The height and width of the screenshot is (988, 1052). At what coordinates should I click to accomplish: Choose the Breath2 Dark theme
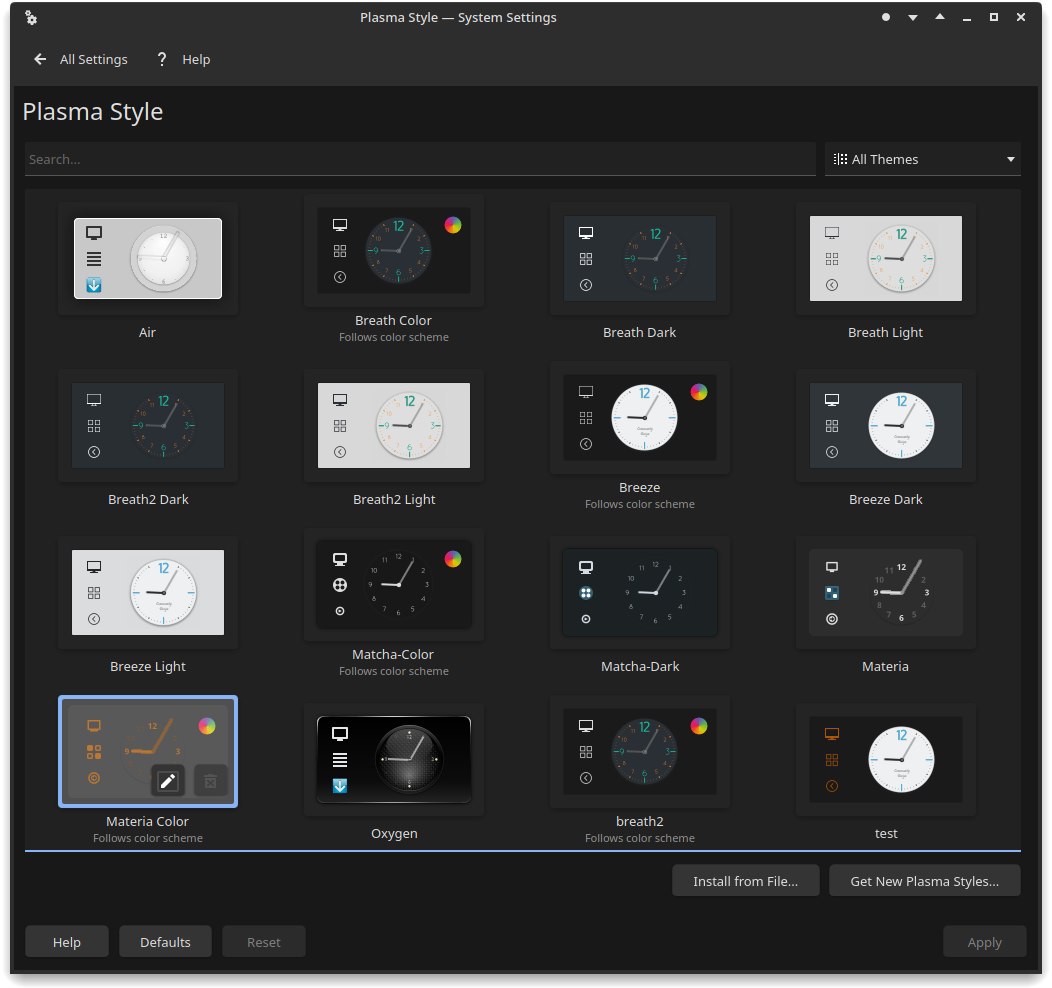[148, 425]
